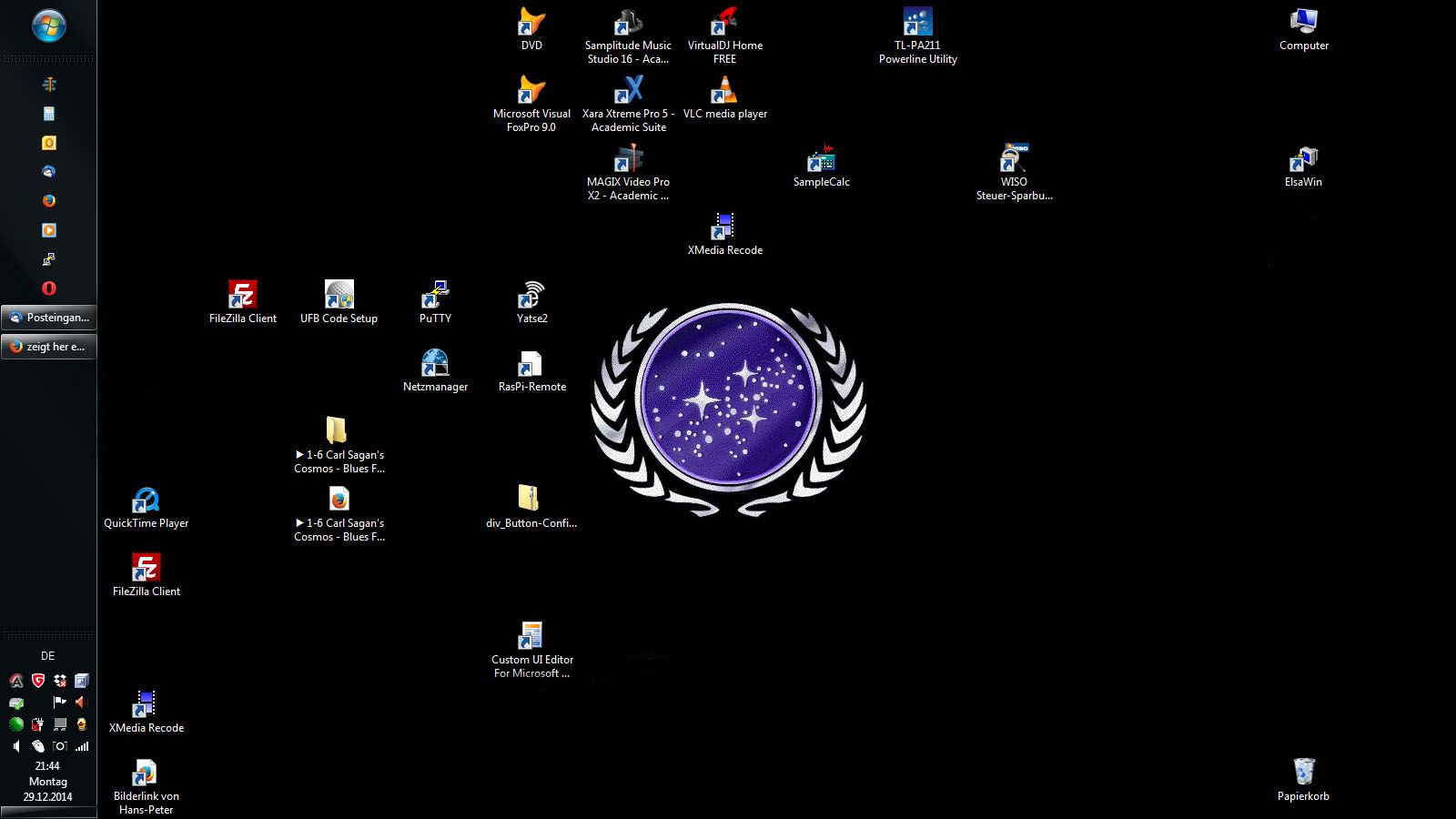The image size is (1456, 819).
Task: Open the orange ruler quick launch icon
Action: click(x=49, y=85)
